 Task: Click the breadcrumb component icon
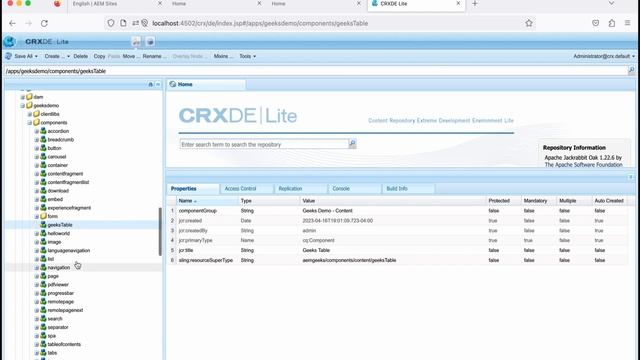coord(43,140)
